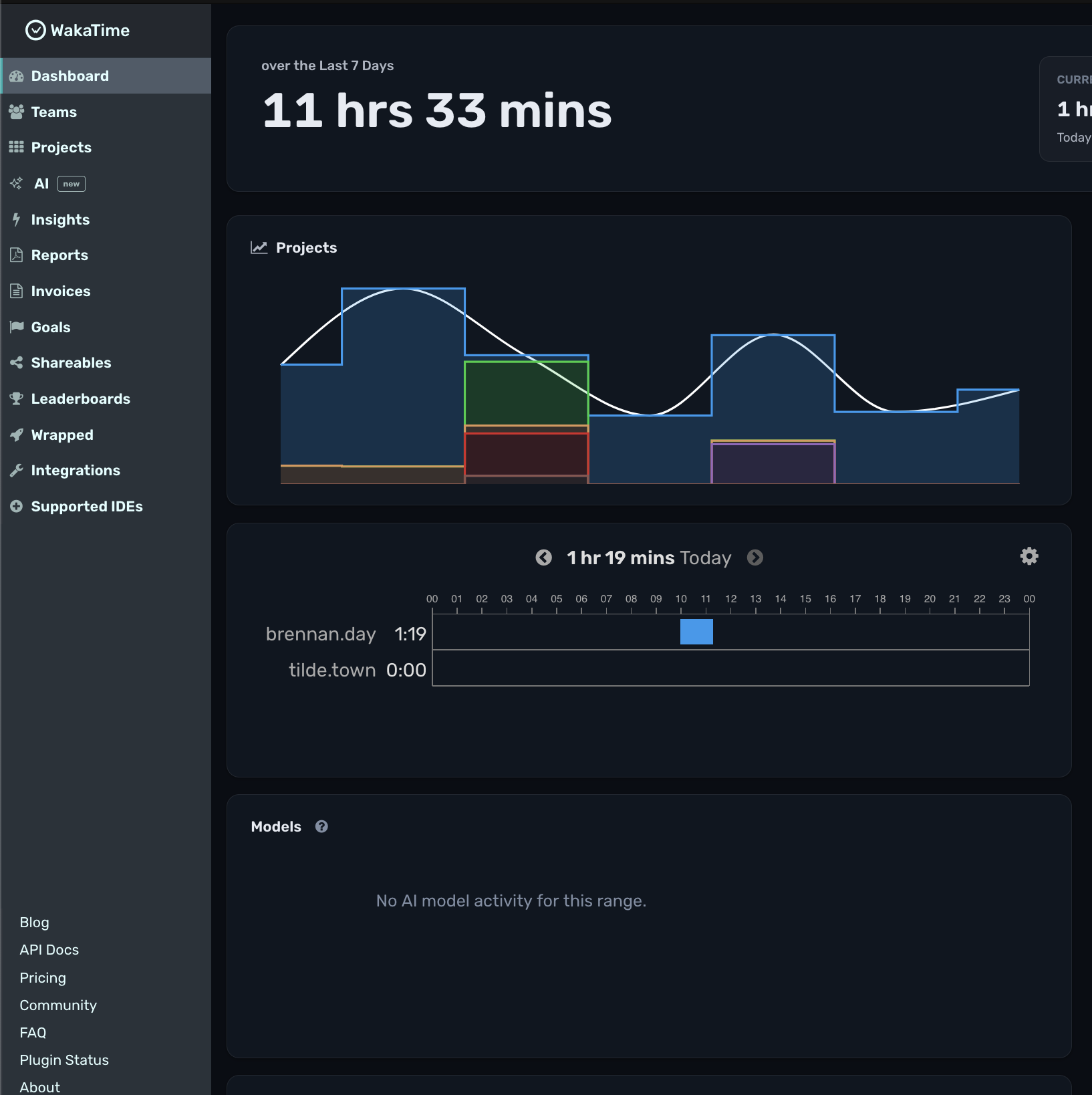Click the Wrapped rocket icon

coord(17,435)
